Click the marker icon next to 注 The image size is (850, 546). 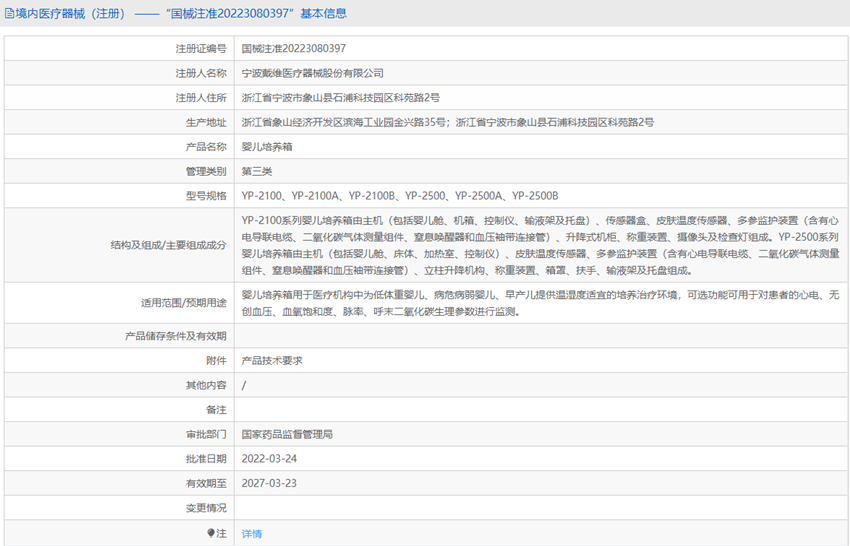tap(211, 534)
